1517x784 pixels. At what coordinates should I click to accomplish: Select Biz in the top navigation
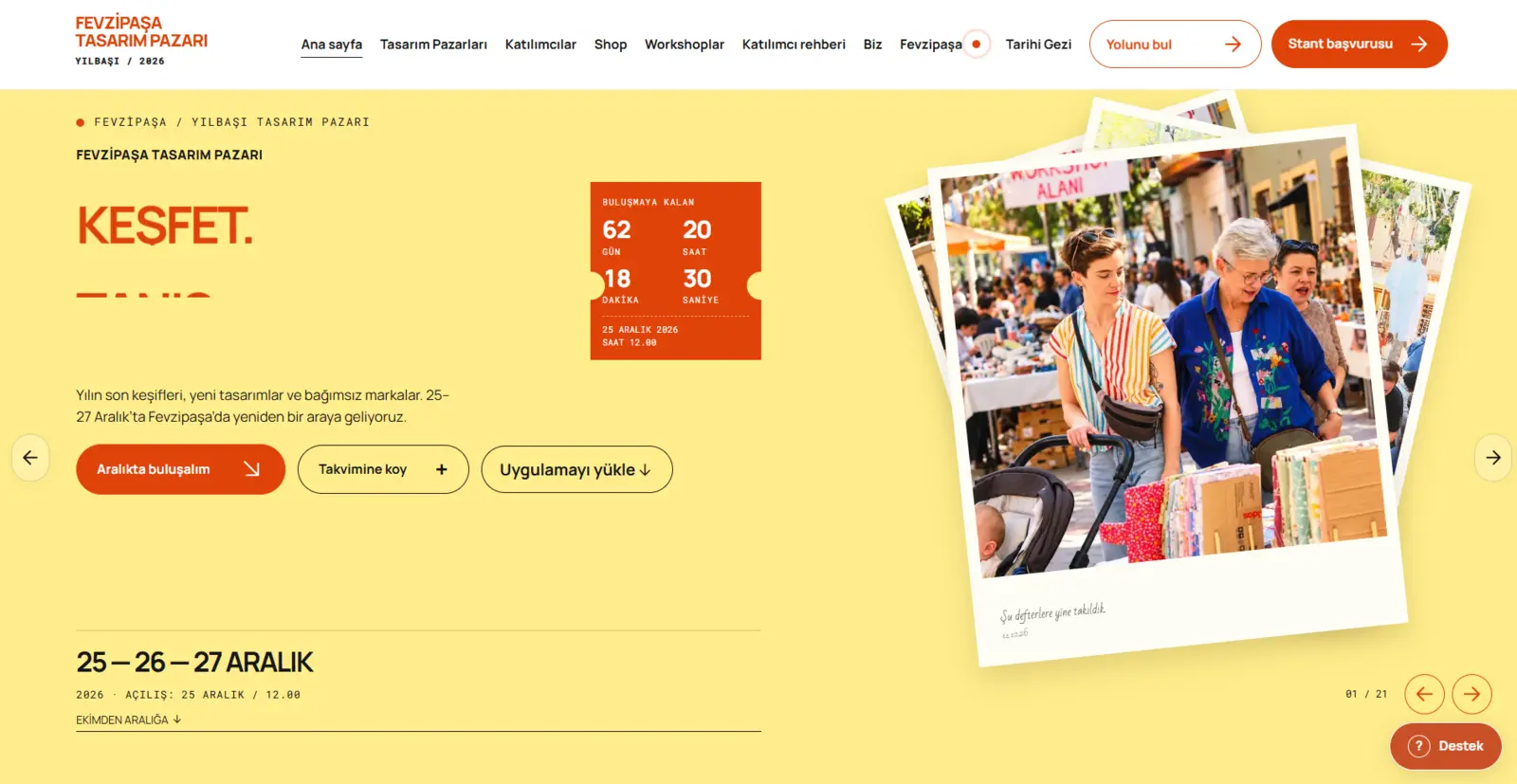[872, 45]
